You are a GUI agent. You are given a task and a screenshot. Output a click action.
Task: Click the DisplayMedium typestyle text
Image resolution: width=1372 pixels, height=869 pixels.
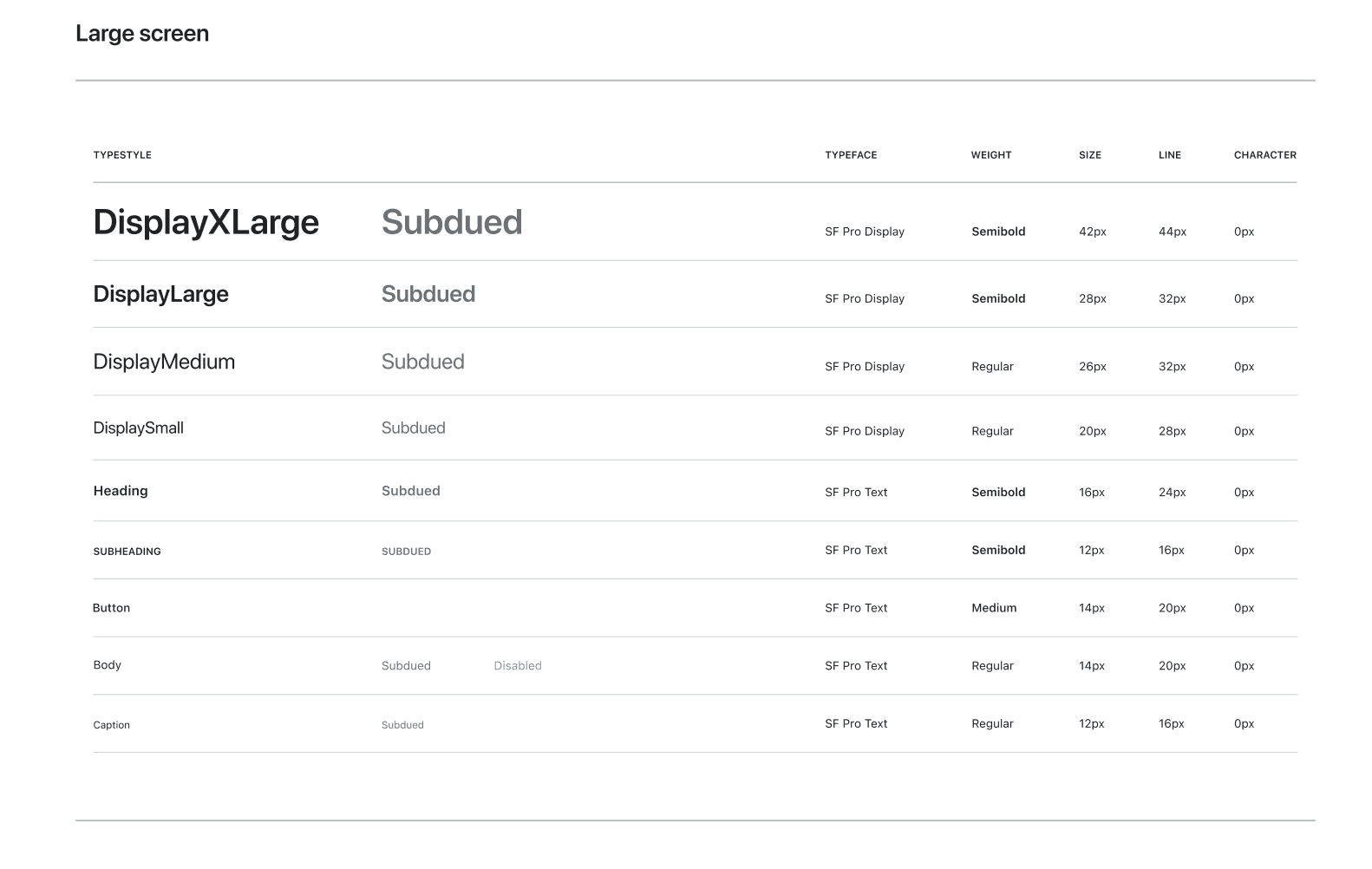point(164,362)
